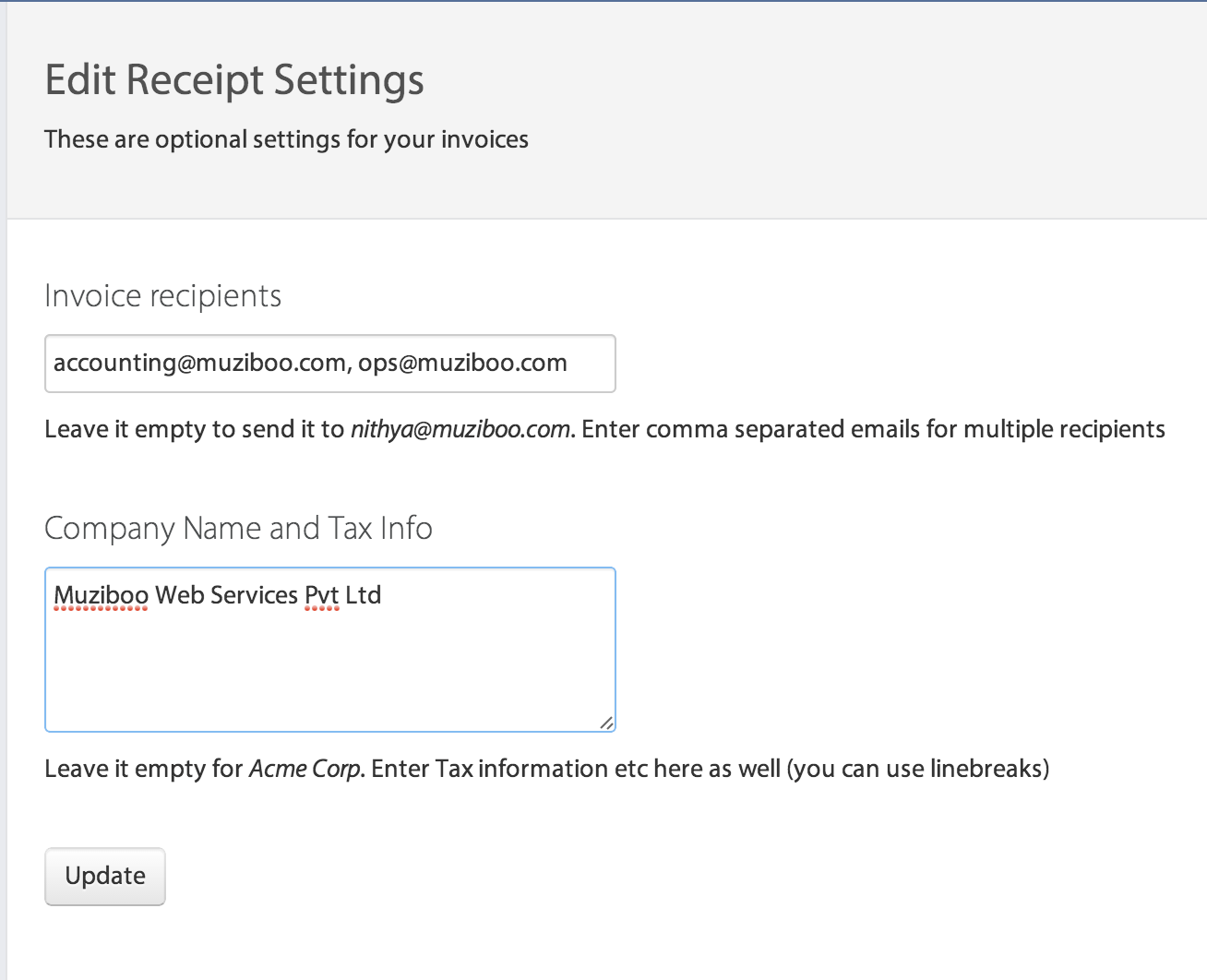Click 'you can use linebreaks' hint text
Viewport: 1207px width, 980px height.
click(x=917, y=770)
